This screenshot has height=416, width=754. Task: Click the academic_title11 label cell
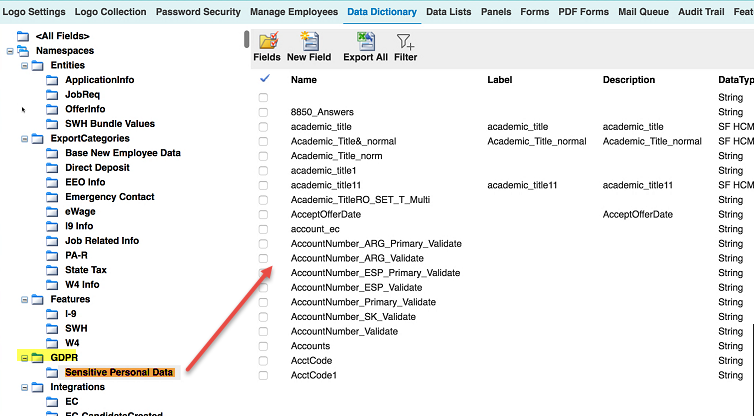[x=522, y=185]
